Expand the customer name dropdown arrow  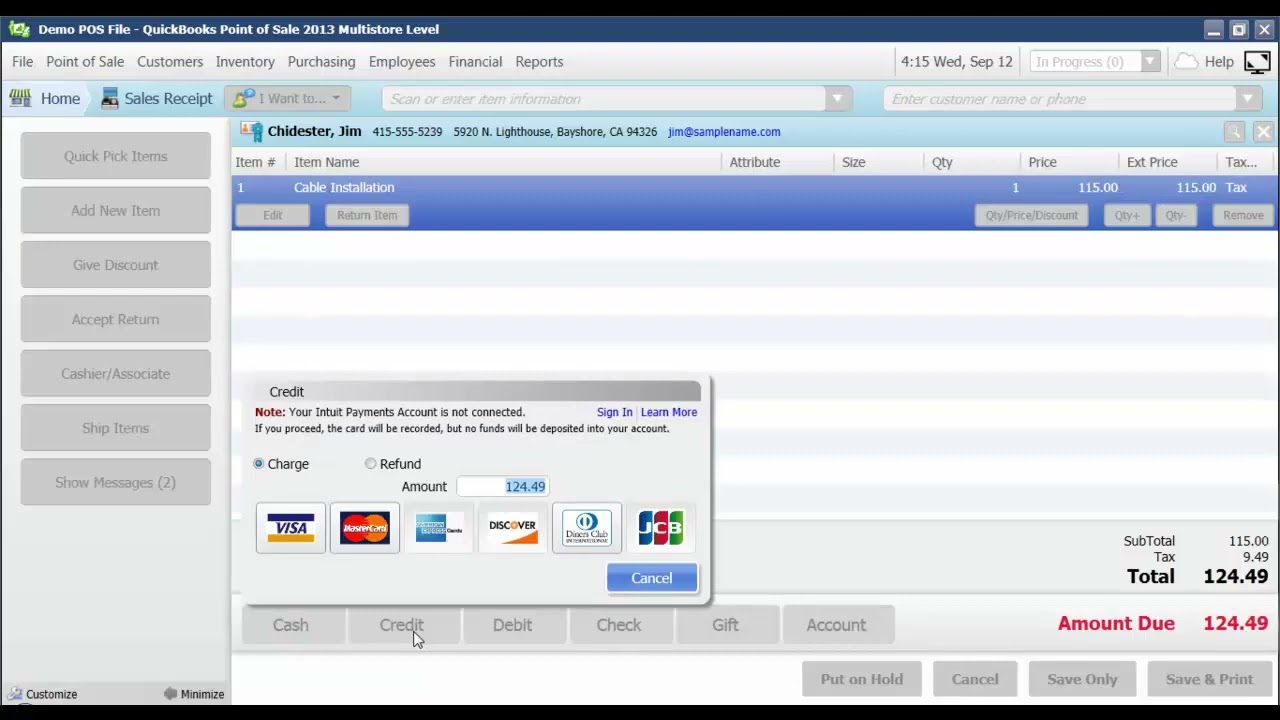pyautogui.click(x=1248, y=99)
